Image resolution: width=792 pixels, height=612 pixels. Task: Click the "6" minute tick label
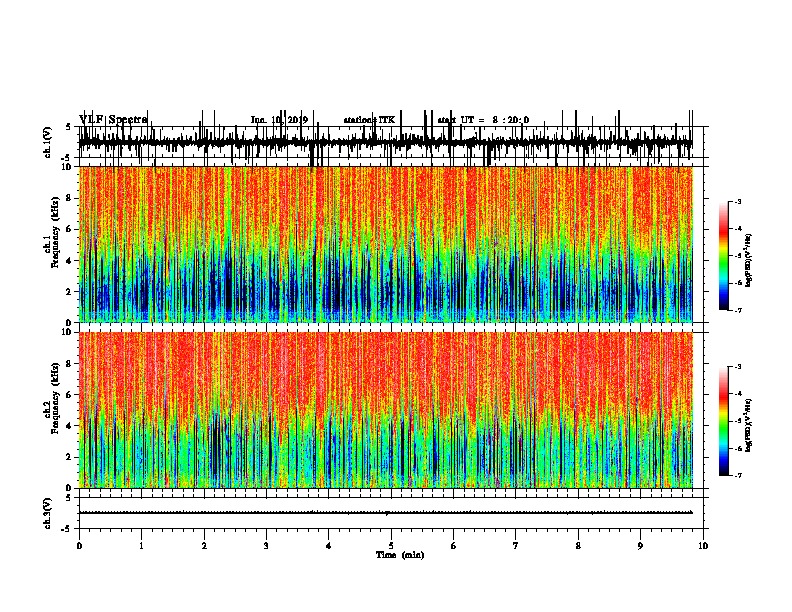click(x=453, y=546)
